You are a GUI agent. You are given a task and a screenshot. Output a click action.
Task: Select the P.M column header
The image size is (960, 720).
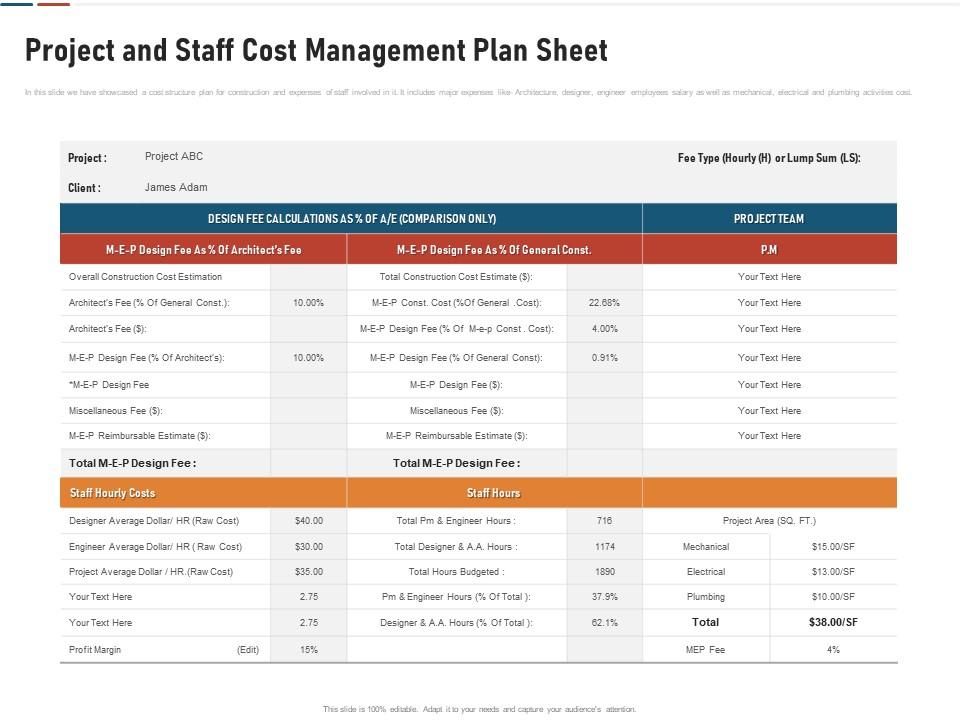770,250
